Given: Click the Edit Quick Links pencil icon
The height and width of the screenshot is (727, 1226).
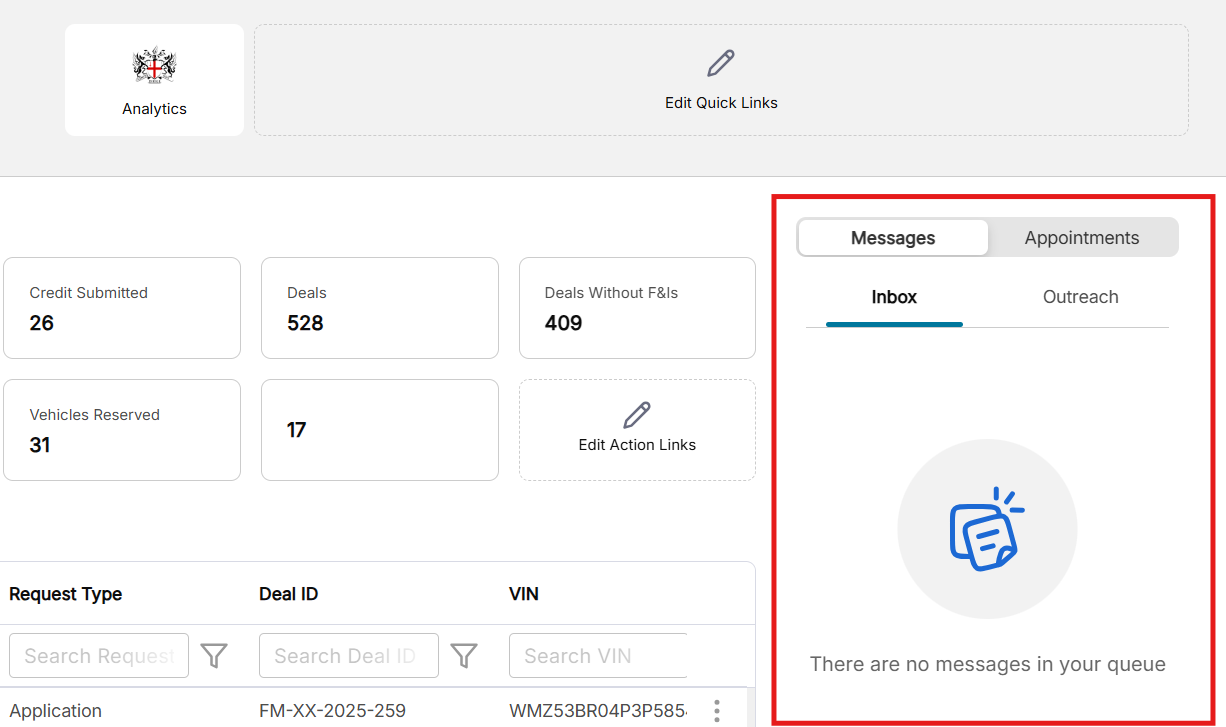Looking at the screenshot, I should 720,64.
